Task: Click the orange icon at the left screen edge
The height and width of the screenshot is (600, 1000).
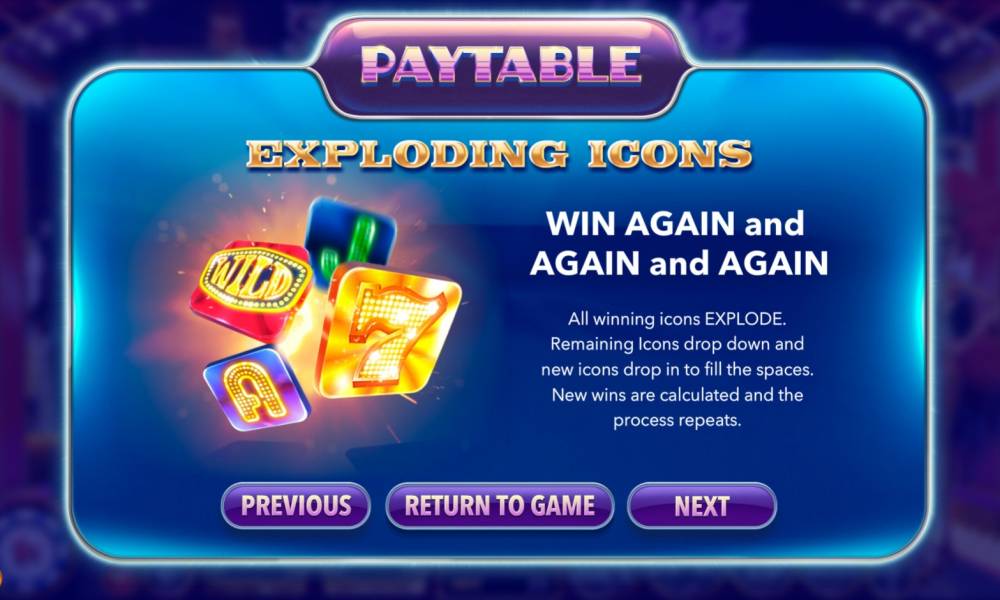Action: [2, 578]
